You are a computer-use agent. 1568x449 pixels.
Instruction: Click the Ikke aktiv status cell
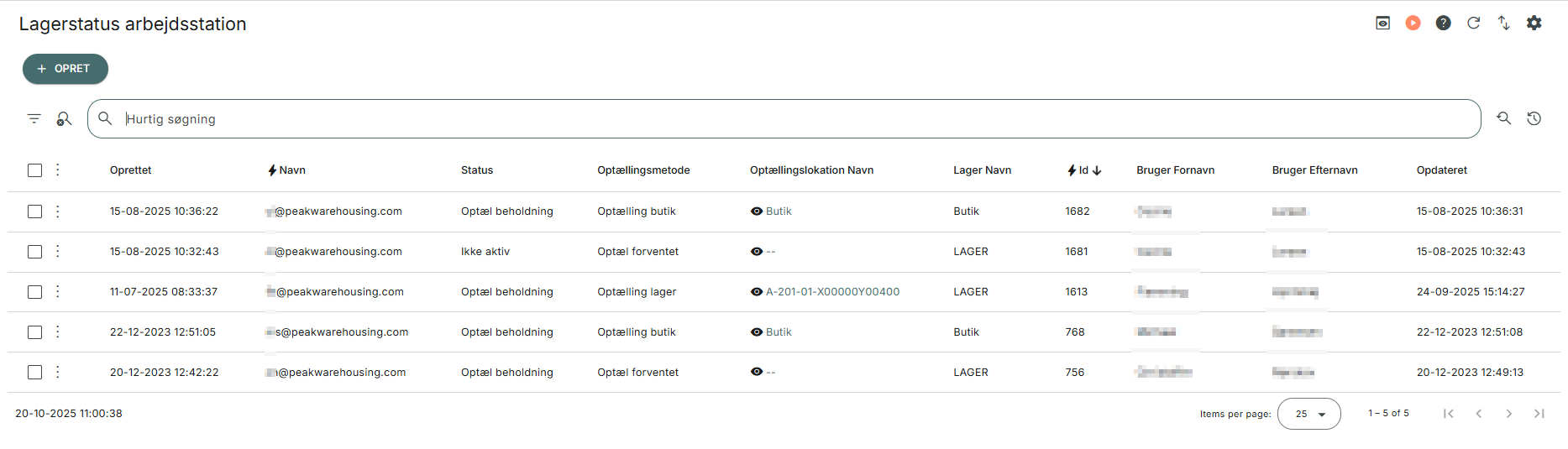(x=485, y=252)
